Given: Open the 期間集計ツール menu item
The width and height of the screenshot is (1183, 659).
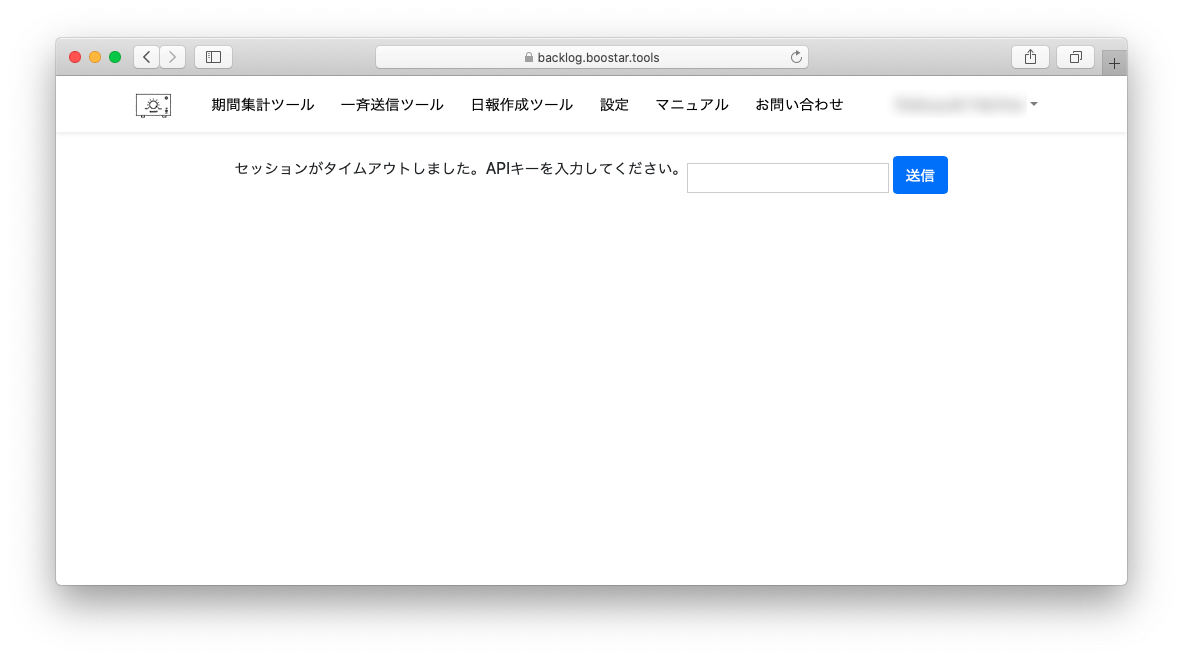Looking at the screenshot, I should tap(262, 105).
